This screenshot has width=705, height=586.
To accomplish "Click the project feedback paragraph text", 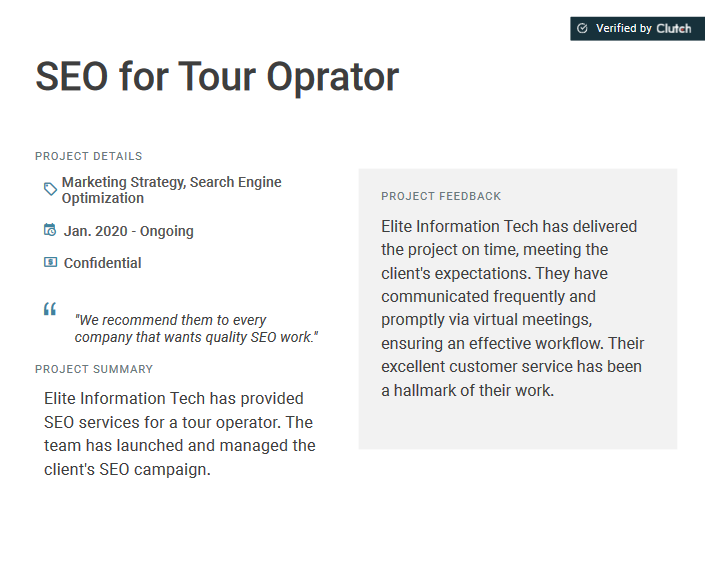I will click(x=513, y=308).
